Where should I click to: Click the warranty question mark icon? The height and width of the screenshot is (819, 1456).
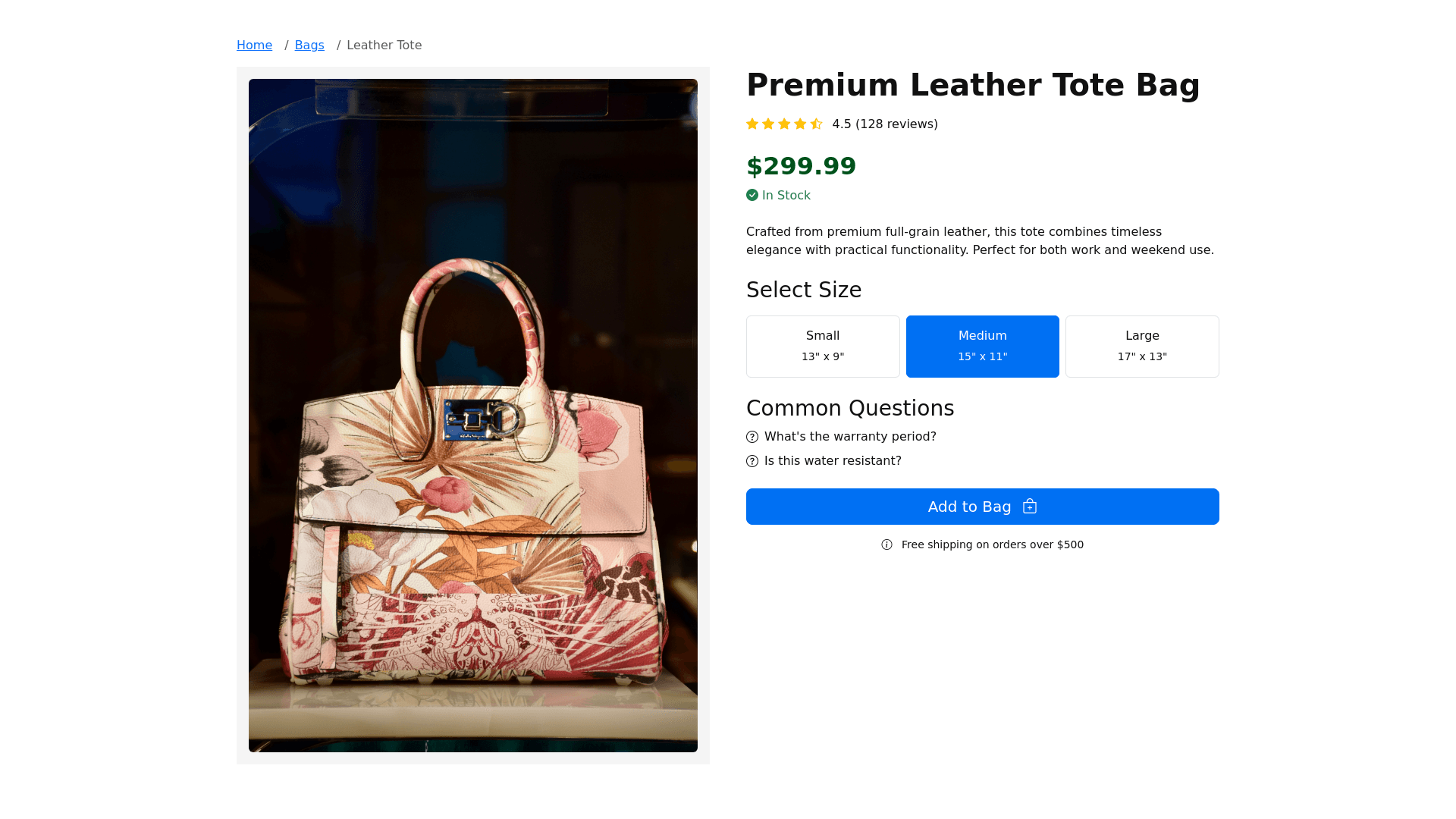pos(752,438)
